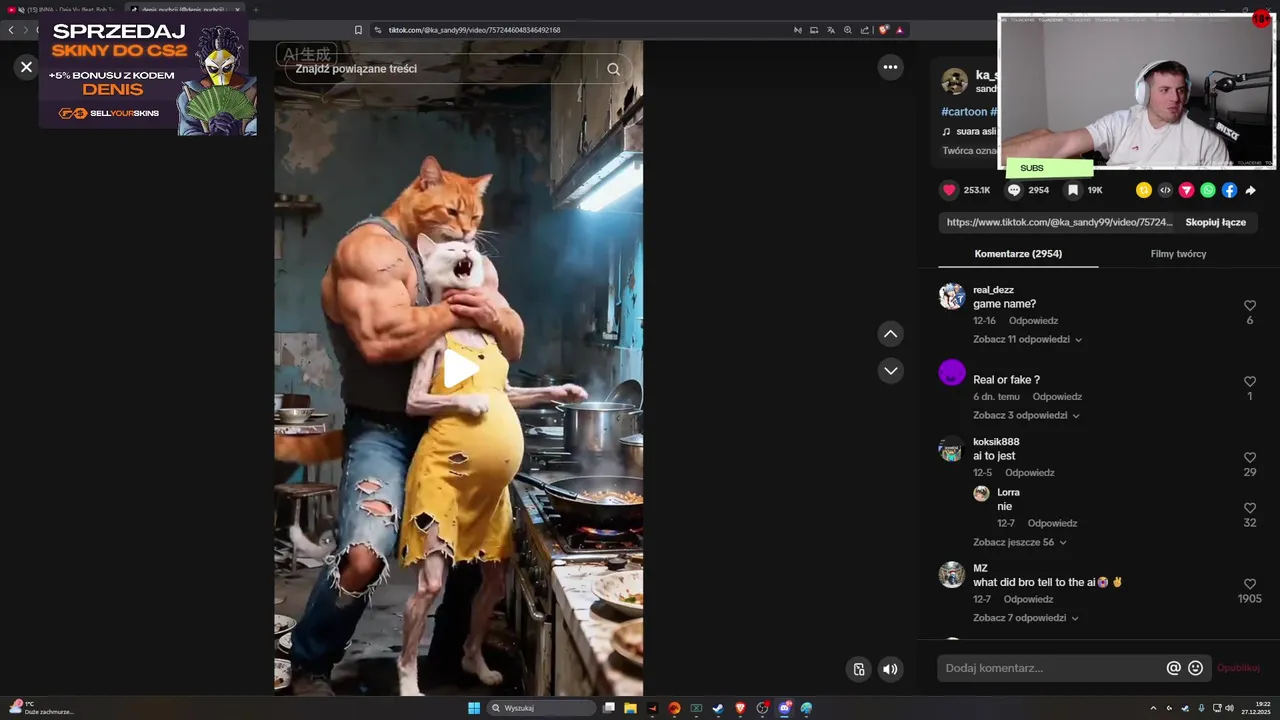Open comments via the speech bubble 2954
This screenshot has width=1280, height=720.
click(x=1014, y=190)
